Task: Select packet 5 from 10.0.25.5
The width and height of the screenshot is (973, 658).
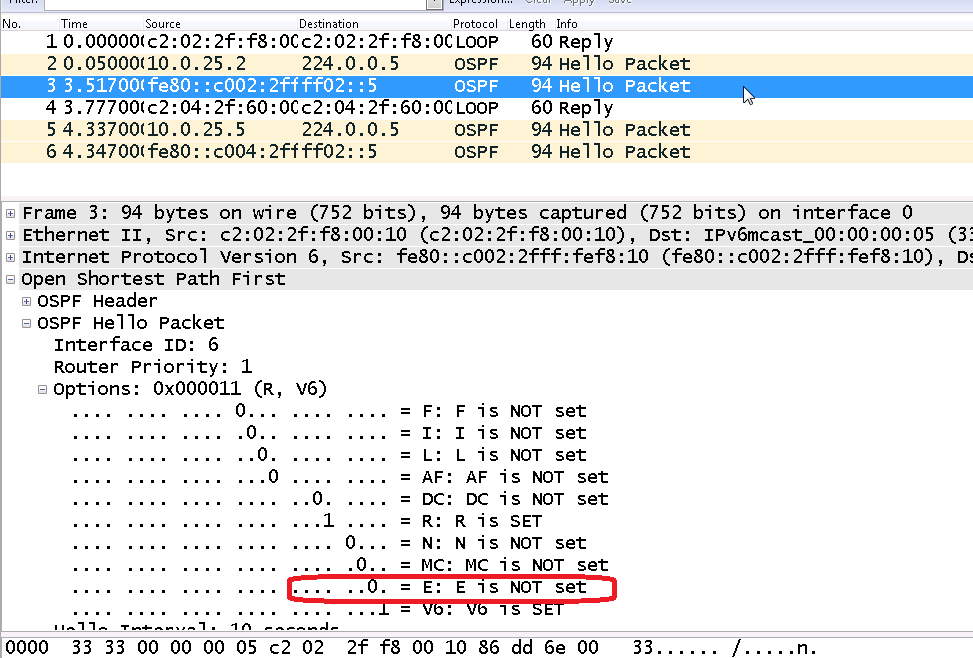Action: 486,130
